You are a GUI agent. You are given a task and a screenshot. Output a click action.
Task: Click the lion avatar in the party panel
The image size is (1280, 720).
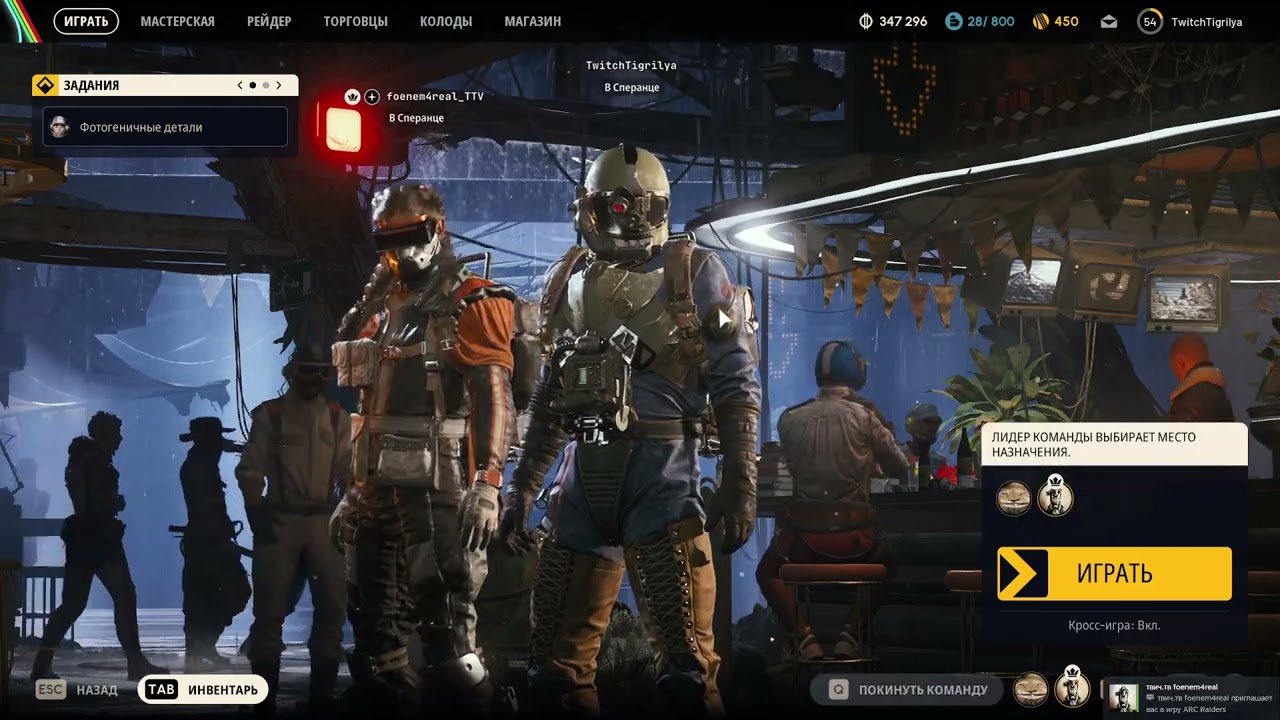pos(1014,498)
